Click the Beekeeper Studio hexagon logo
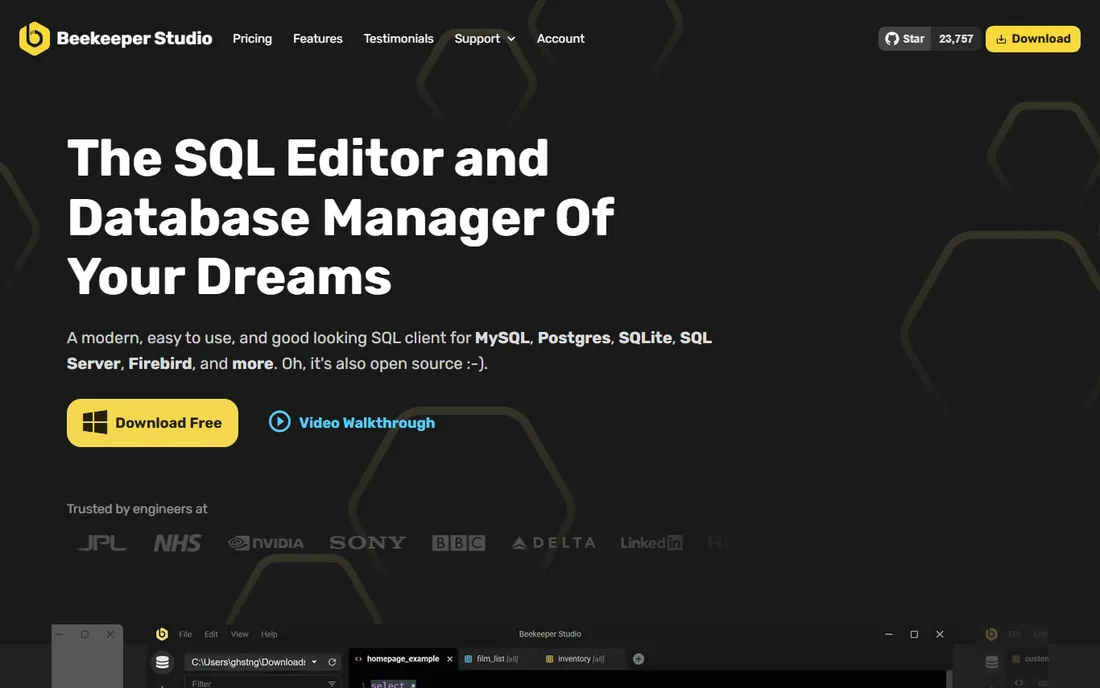 [x=34, y=39]
